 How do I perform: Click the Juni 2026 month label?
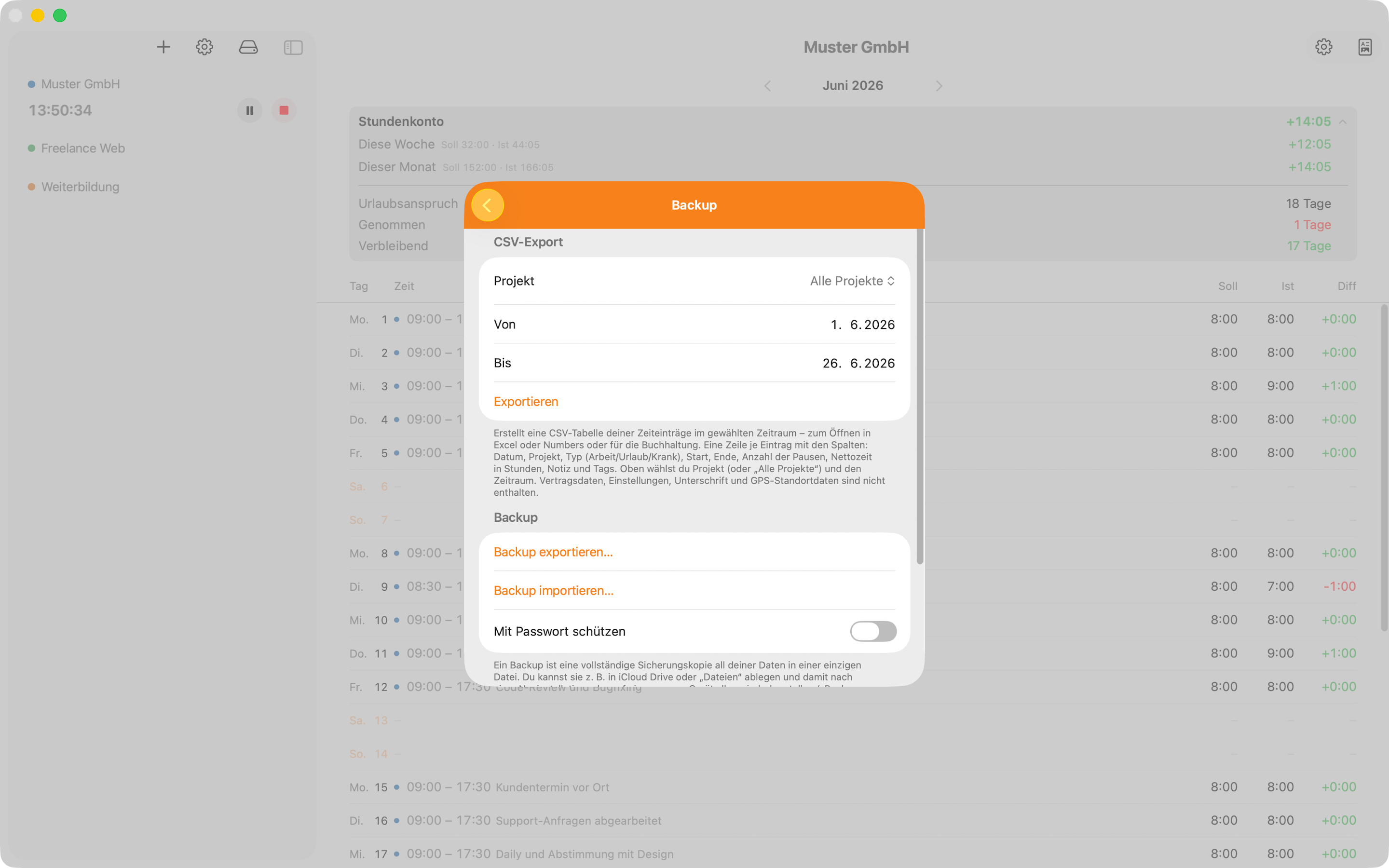click(852, 85)
